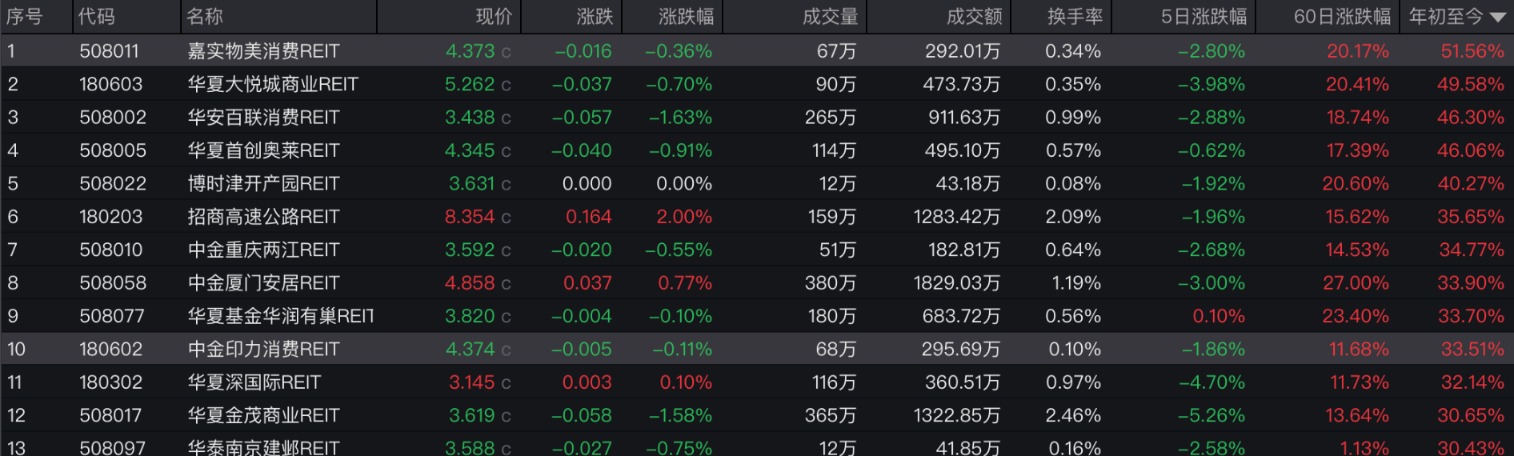The height and width of the screenshot is (456, 1514).
Task: Sort the table by 现价 column
Action: coord(492,17)
